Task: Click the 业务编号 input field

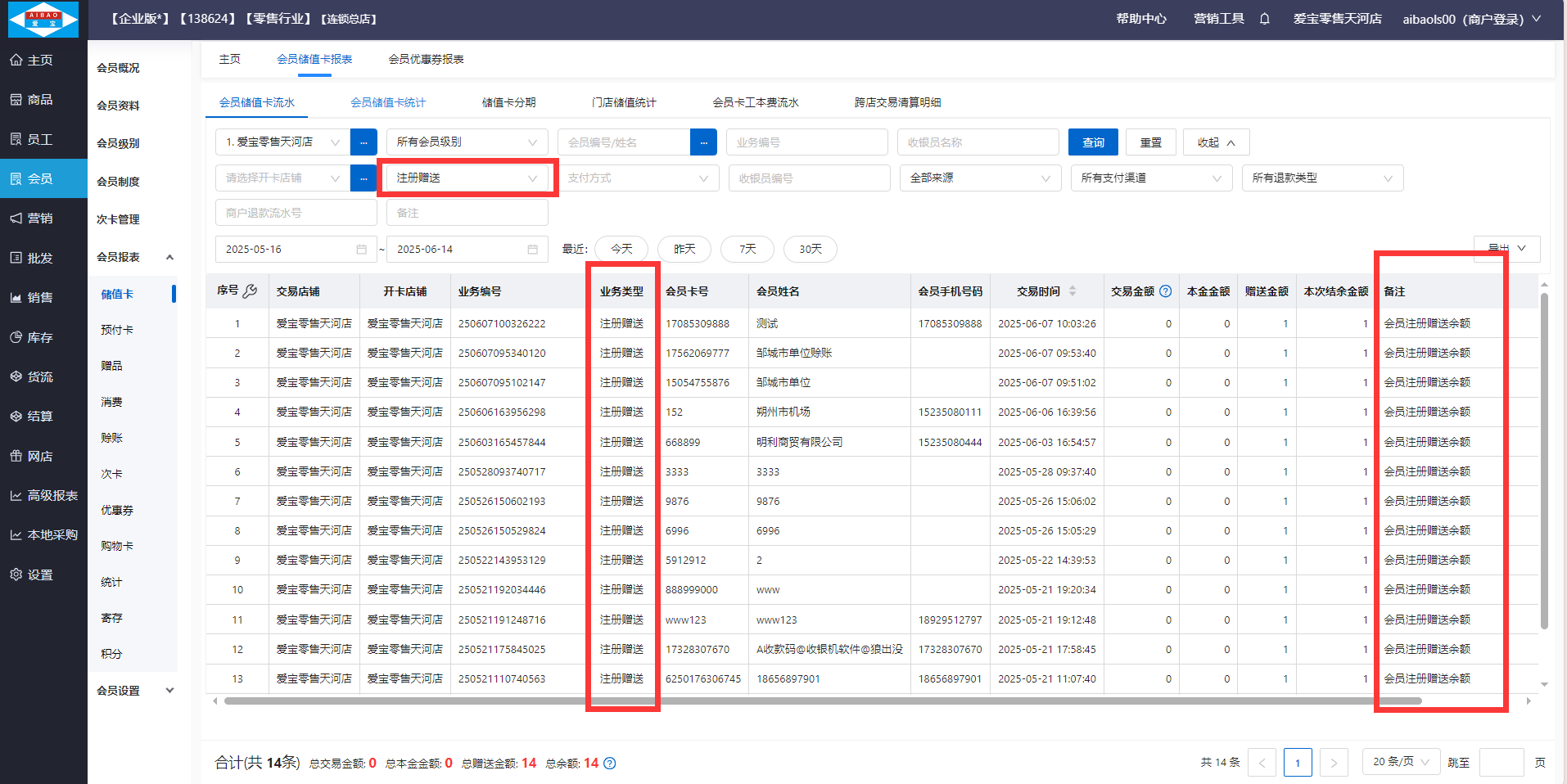Action: pyautogui.click(x=806, y=142)
